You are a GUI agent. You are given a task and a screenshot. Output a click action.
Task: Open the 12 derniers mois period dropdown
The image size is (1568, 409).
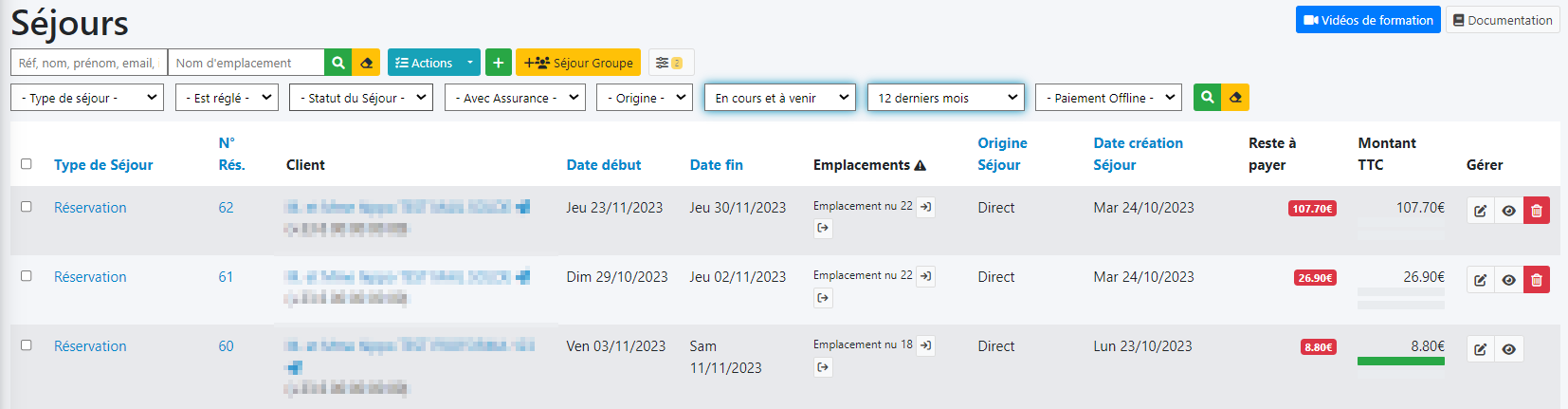point(945,98)
